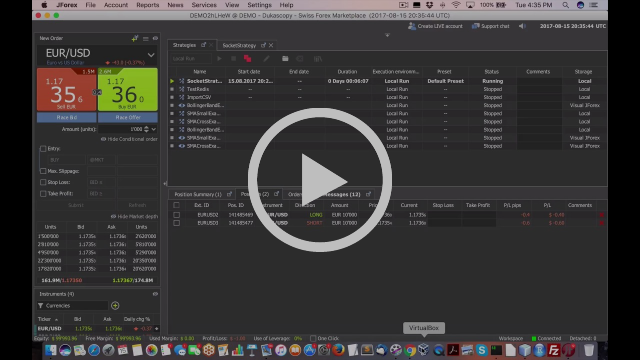Undock the Messages tab
Screen dimensions: 640x360
point(368,194)
